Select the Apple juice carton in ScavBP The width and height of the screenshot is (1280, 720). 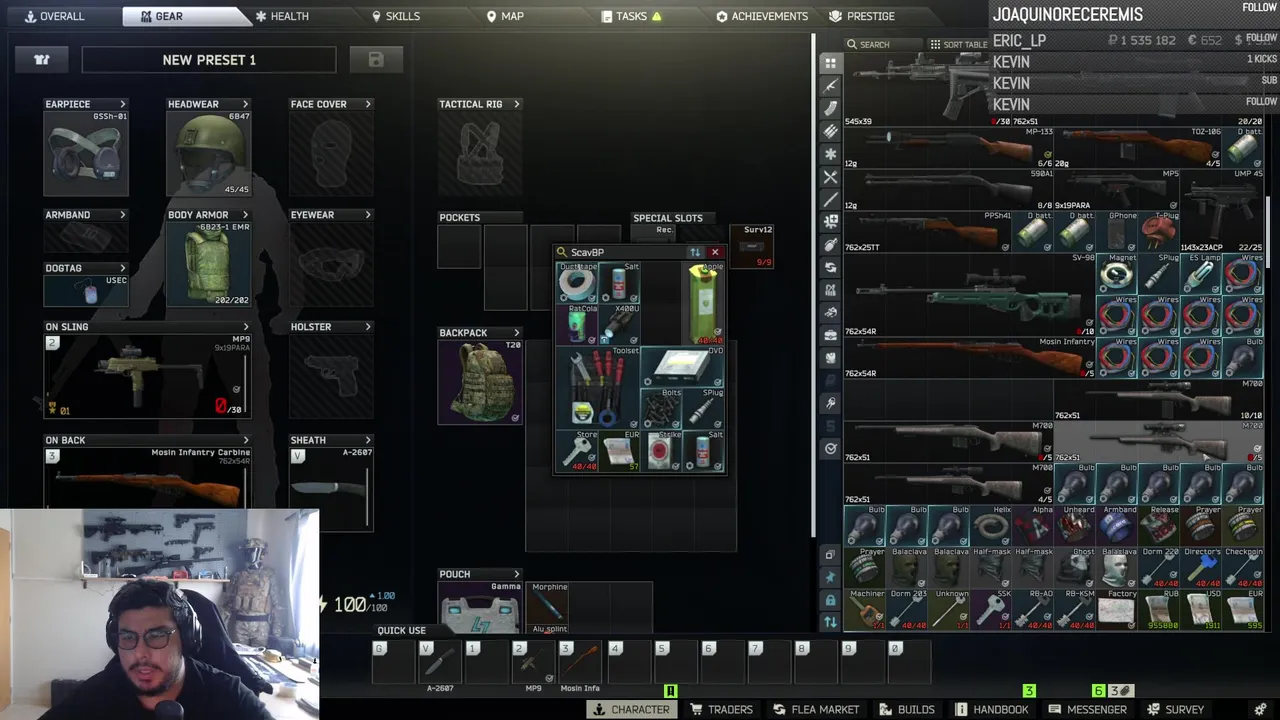pyautogui.click(x=703, y=304)
